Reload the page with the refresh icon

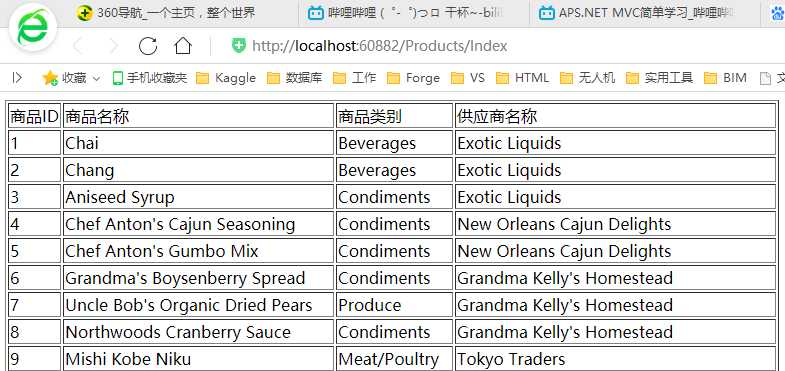(148, 46)
